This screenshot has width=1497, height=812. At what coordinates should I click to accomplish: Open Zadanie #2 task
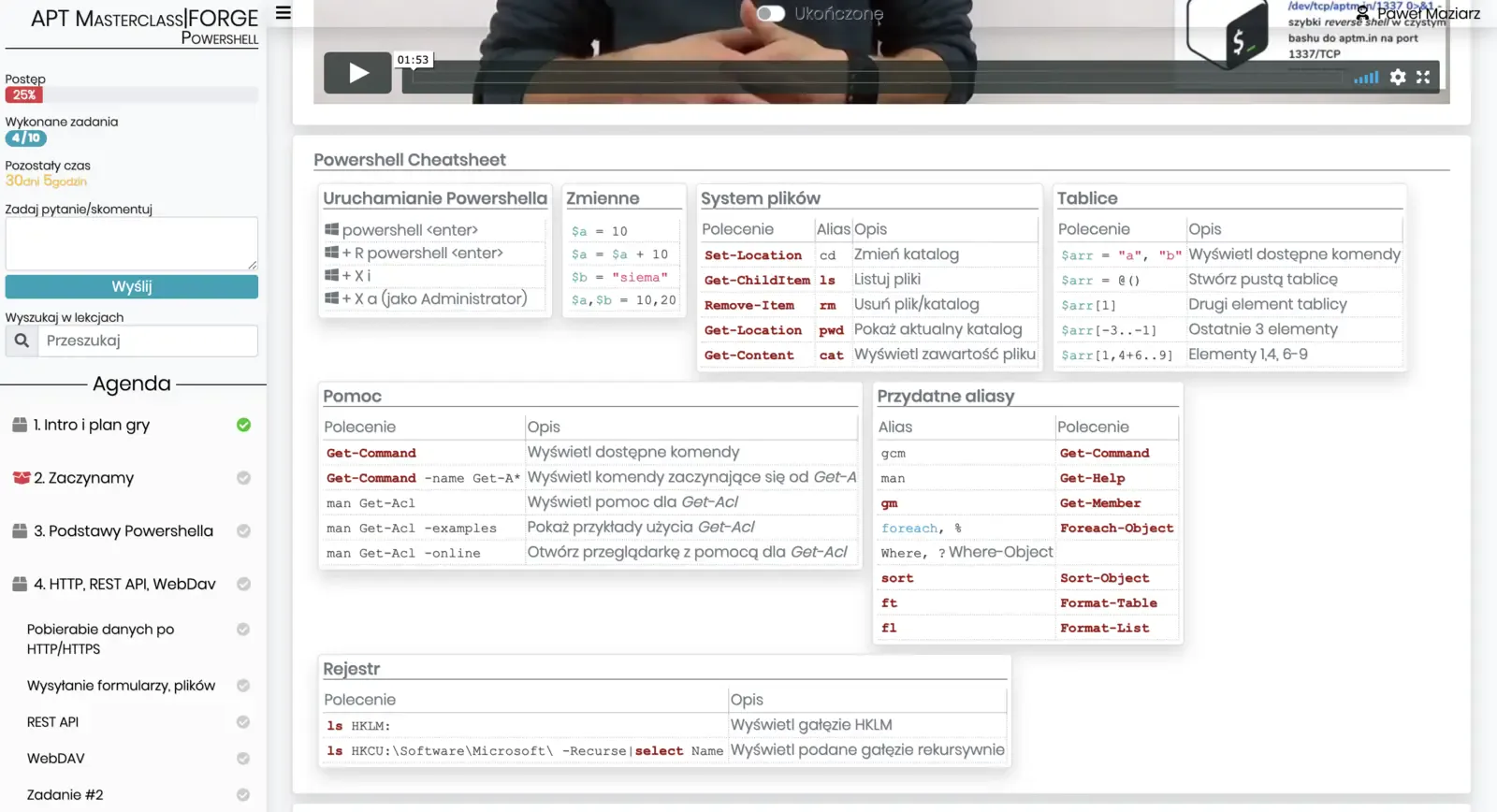65,795
